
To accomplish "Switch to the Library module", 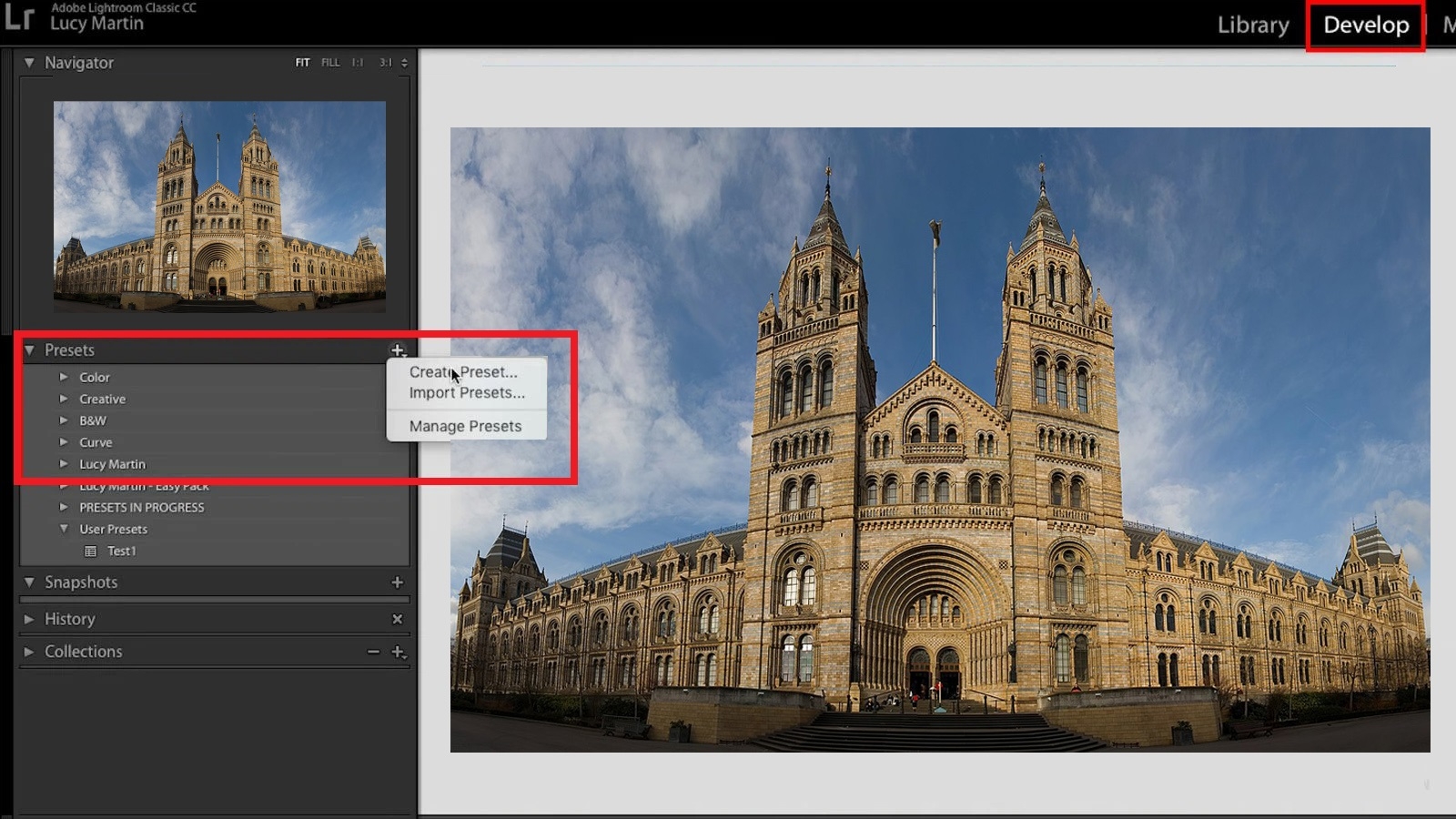I will 1252,25.
